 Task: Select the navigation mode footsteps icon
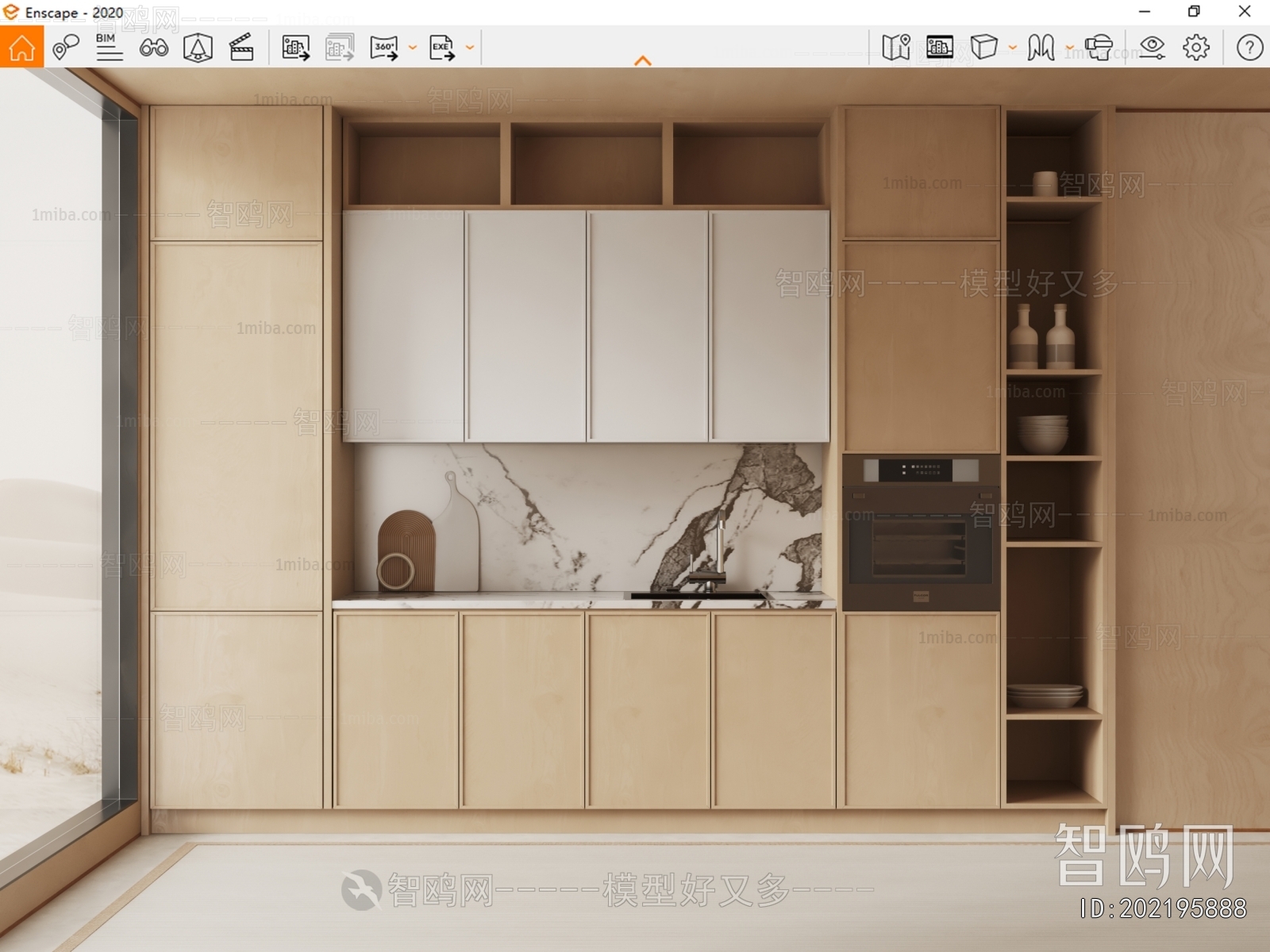[x=1041, y=48]
